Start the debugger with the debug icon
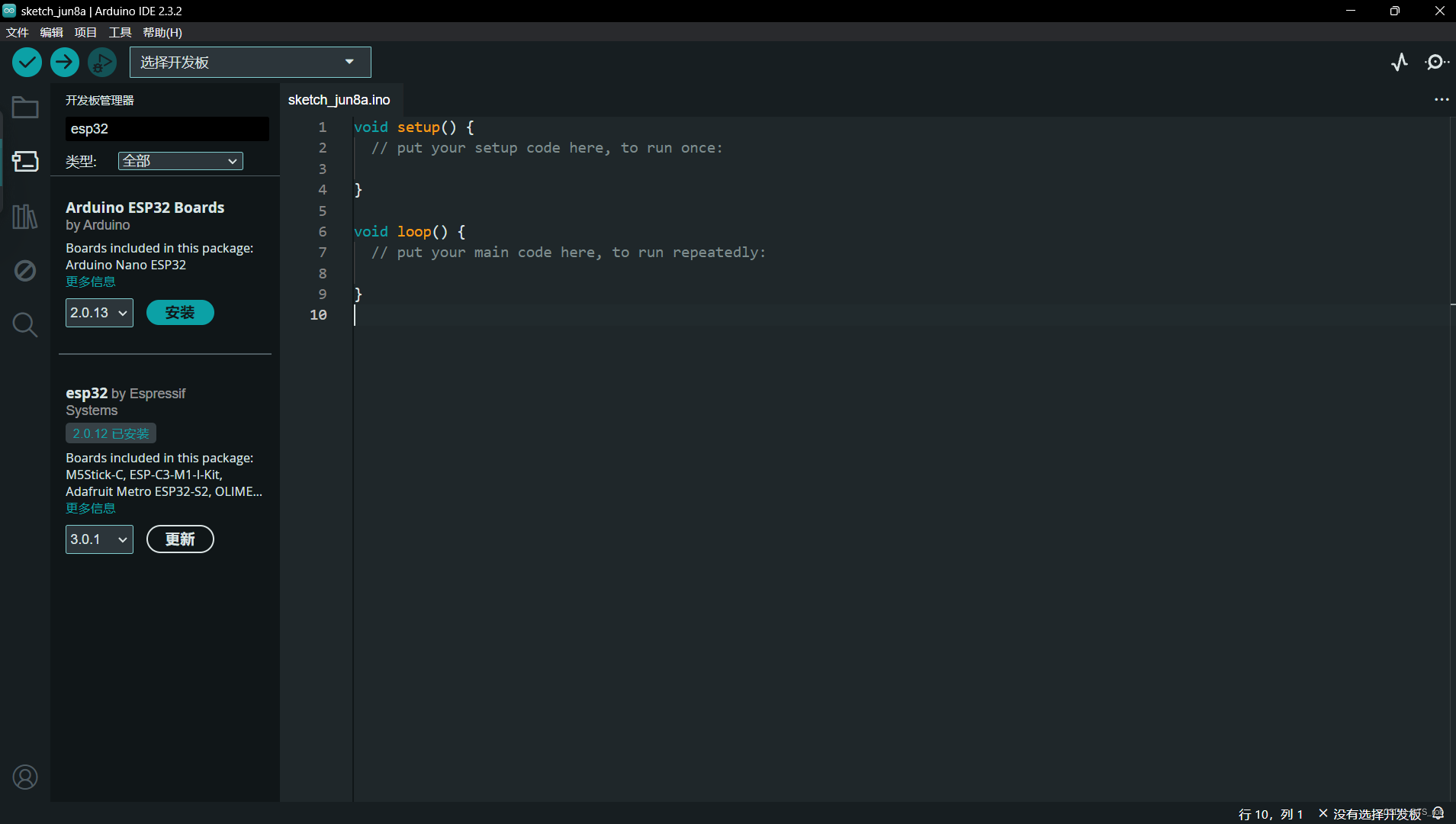Image resolution: width=1456 pixels, height=824 pixels. (x=102, y=62)
